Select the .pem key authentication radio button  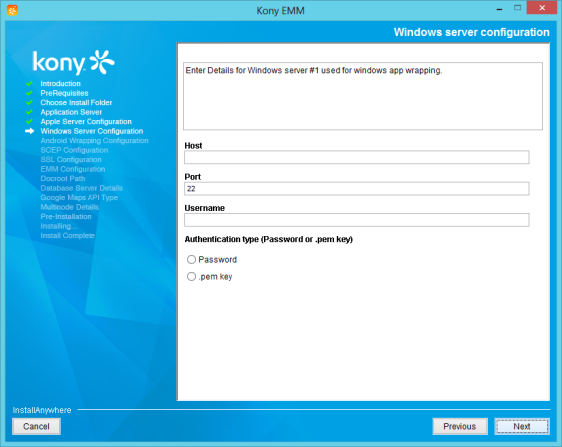coord(191,276)
